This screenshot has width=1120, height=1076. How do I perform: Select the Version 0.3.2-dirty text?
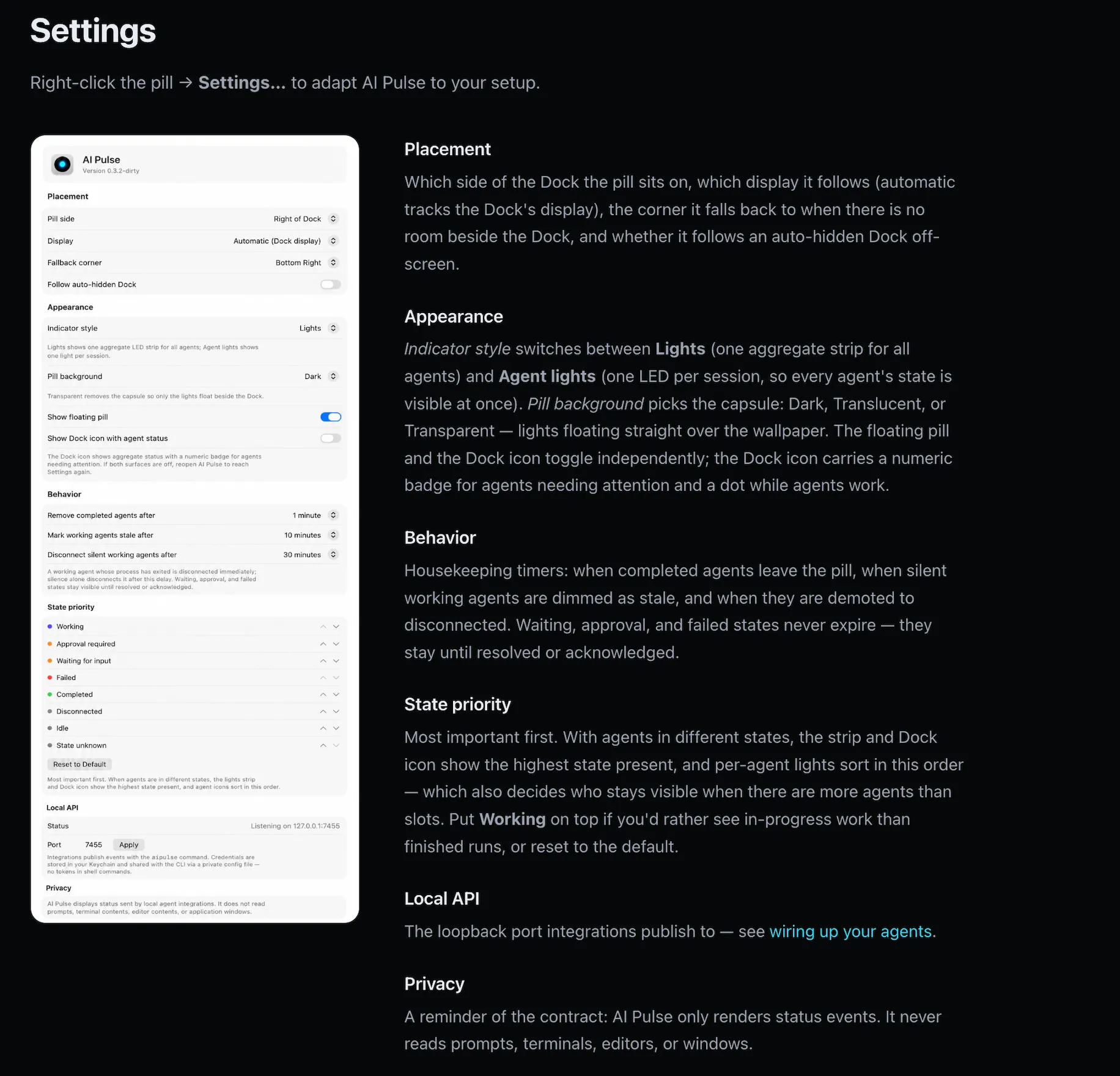[111, 171]
